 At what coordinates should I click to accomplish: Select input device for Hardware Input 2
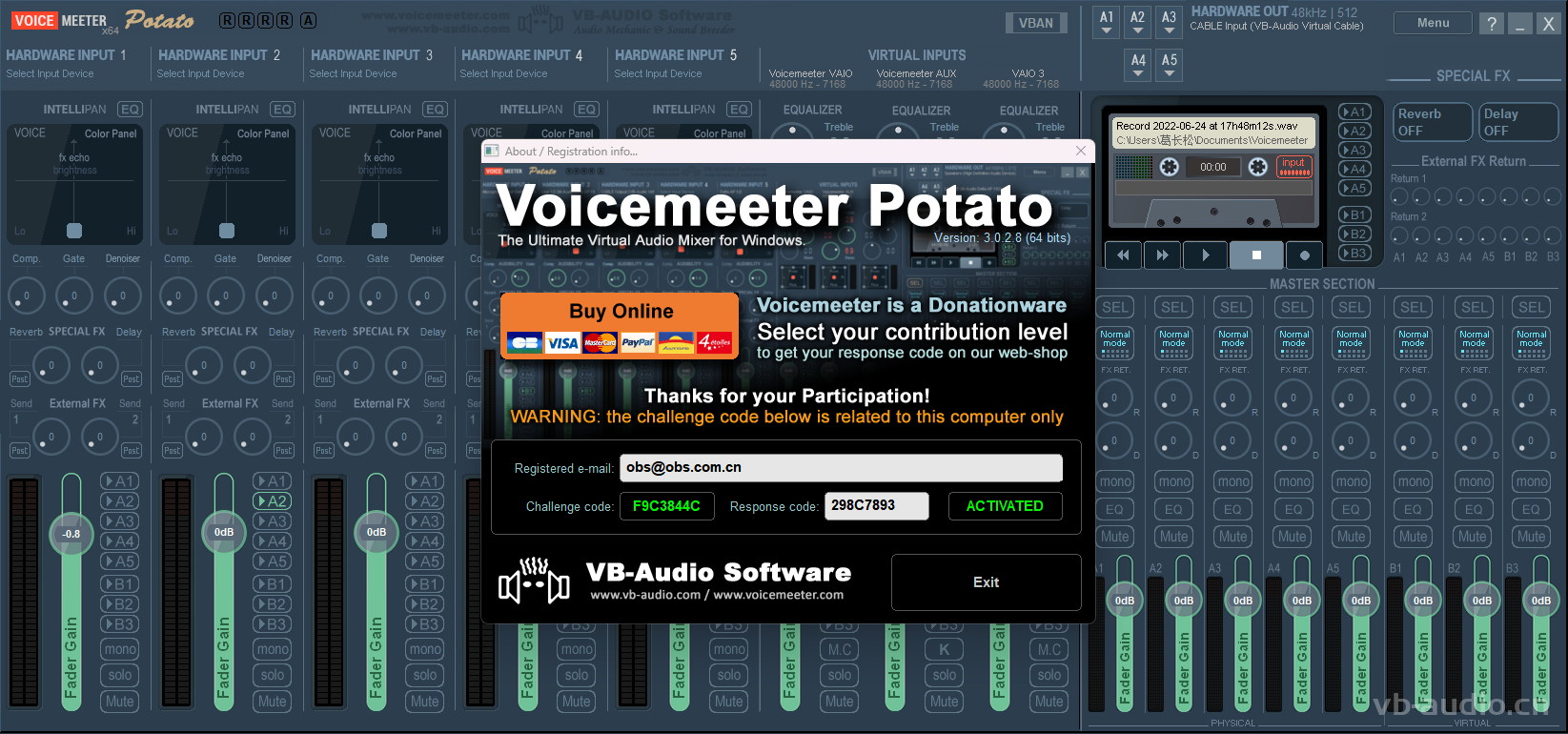coord(201,73)
